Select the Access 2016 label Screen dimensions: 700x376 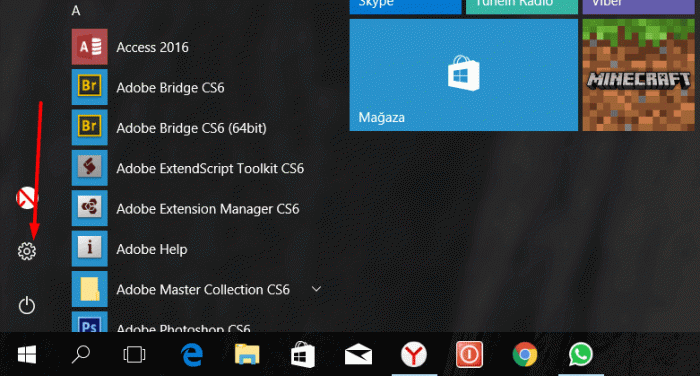click(152, 47)
